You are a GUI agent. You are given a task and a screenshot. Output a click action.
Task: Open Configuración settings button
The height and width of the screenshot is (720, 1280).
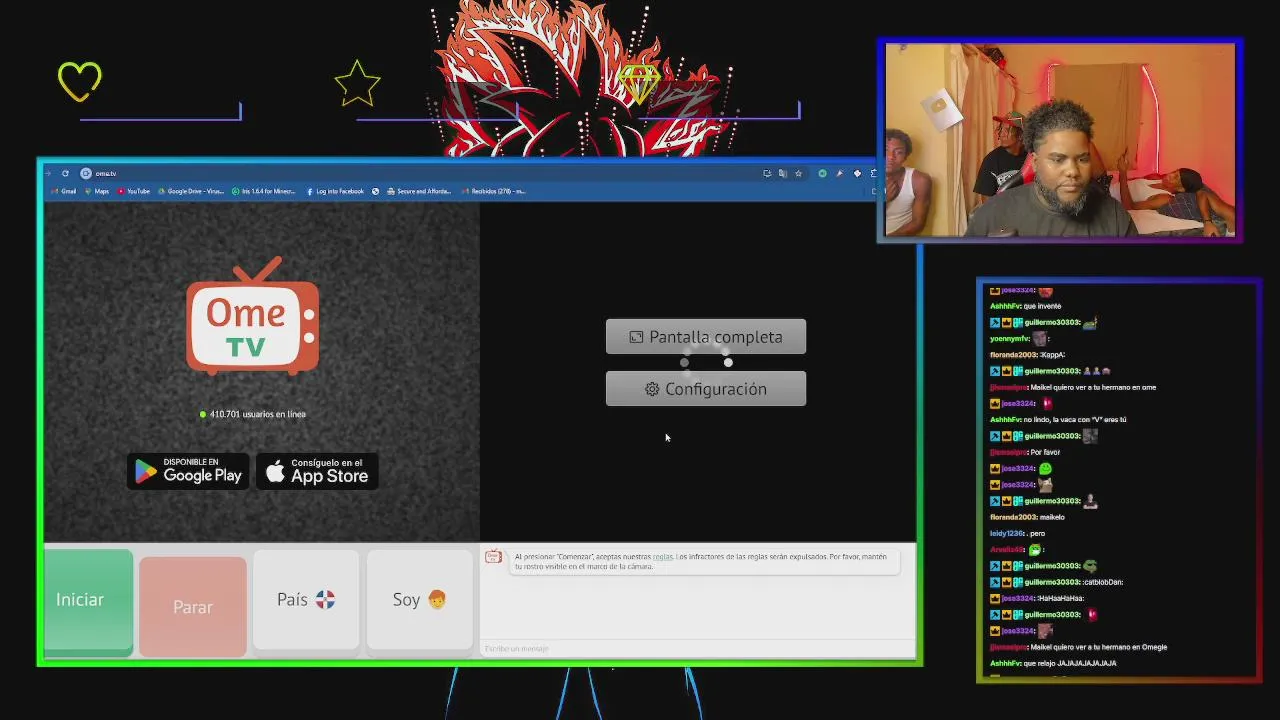706,389
